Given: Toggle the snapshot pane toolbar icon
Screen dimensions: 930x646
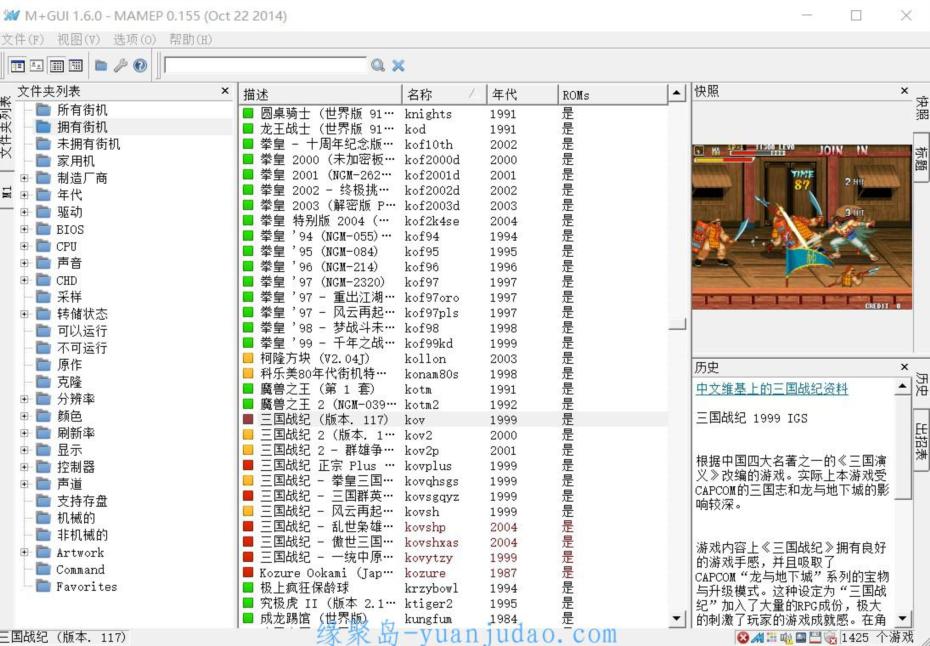Looking at the screenshot, I should point(37,65).
